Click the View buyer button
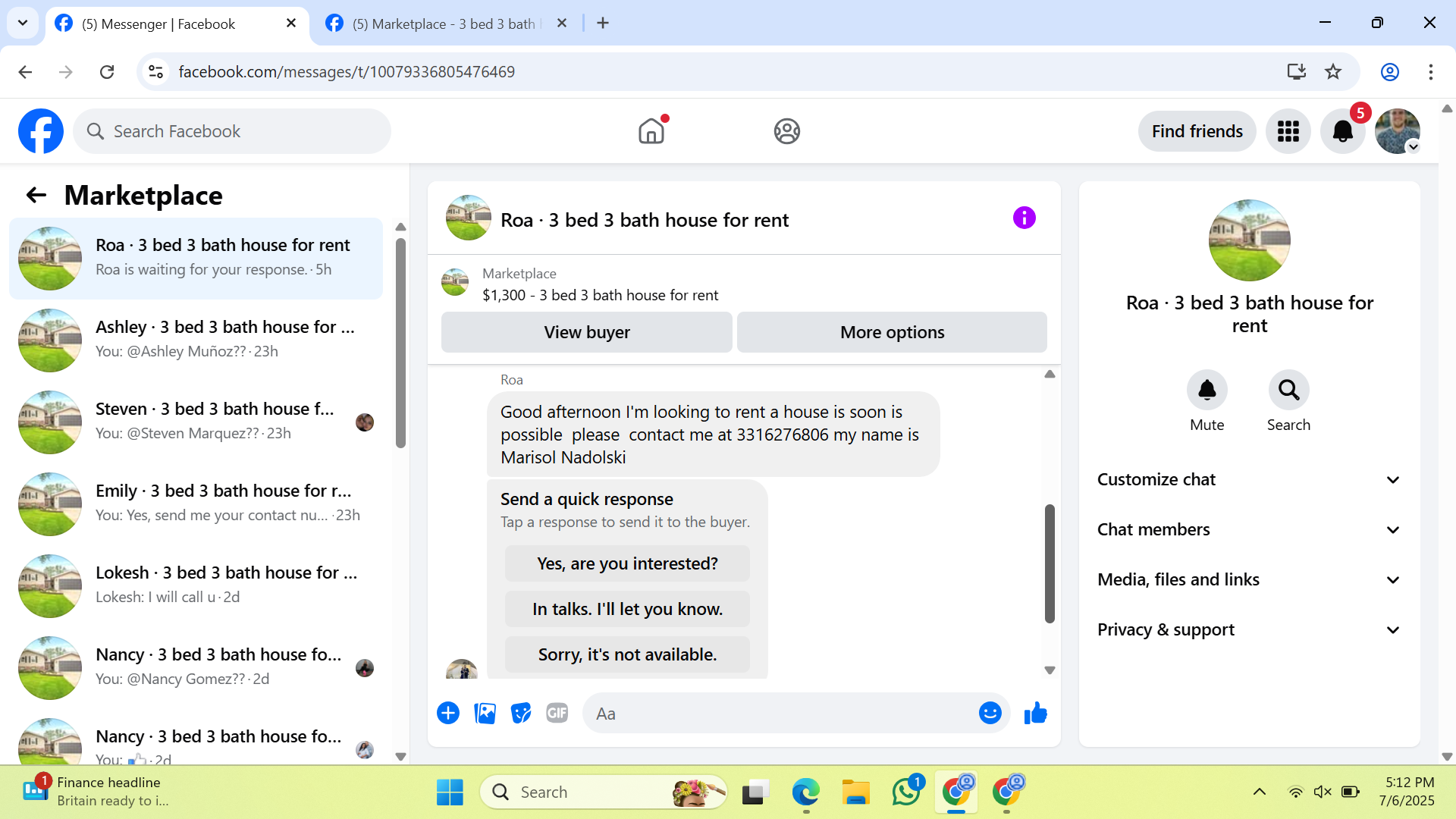 click(x=587, y=332)
